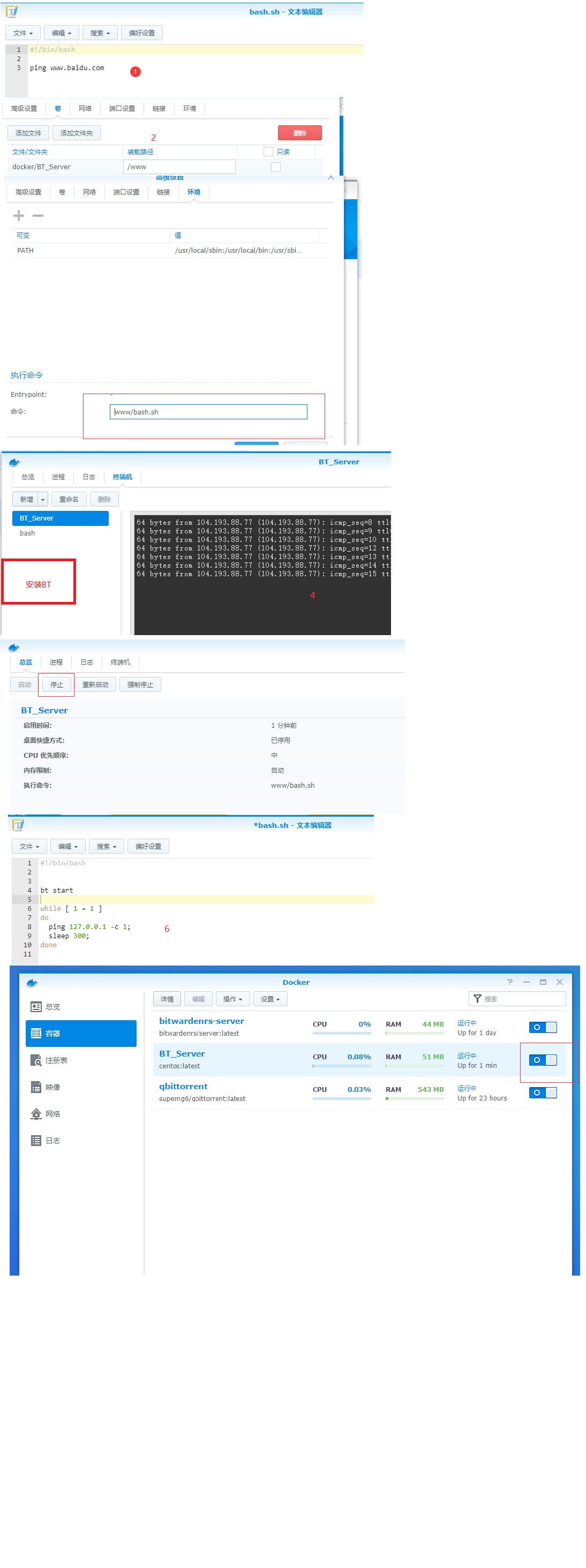Open the 搜索 menu in the bash.sh editor
This screenshot has height=1568, width=586.
pyautogui.click(x=101, y=33)
